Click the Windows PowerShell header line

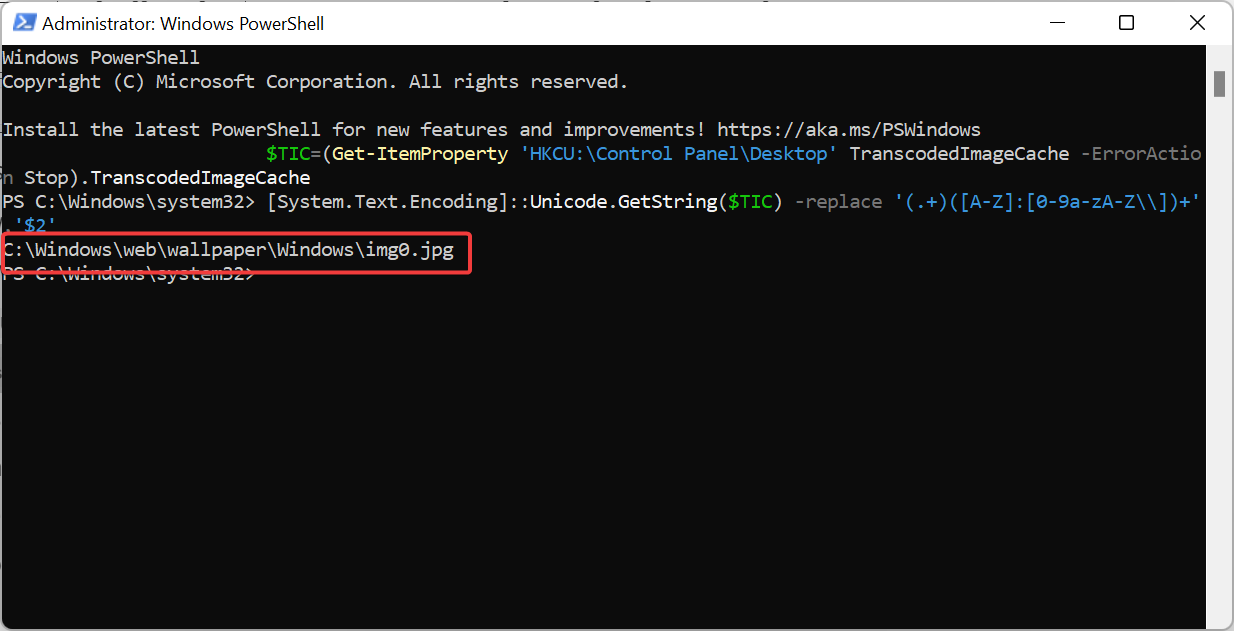100,57
